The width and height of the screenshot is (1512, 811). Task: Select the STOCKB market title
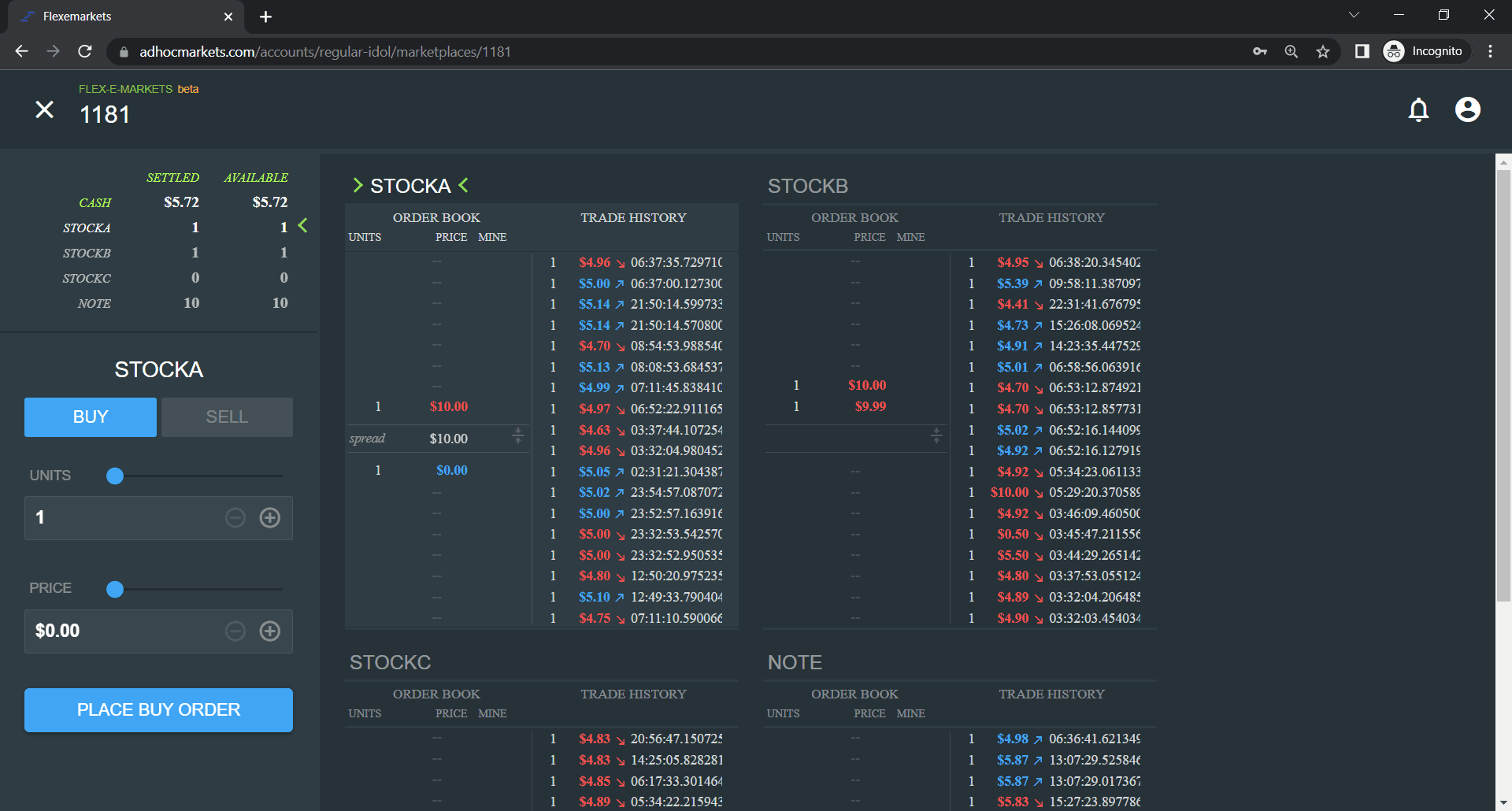coord(808,186)
